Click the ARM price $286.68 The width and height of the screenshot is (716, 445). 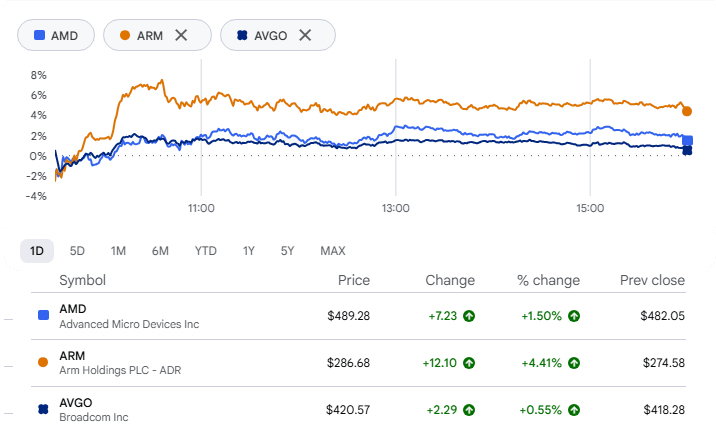(348, 363)
